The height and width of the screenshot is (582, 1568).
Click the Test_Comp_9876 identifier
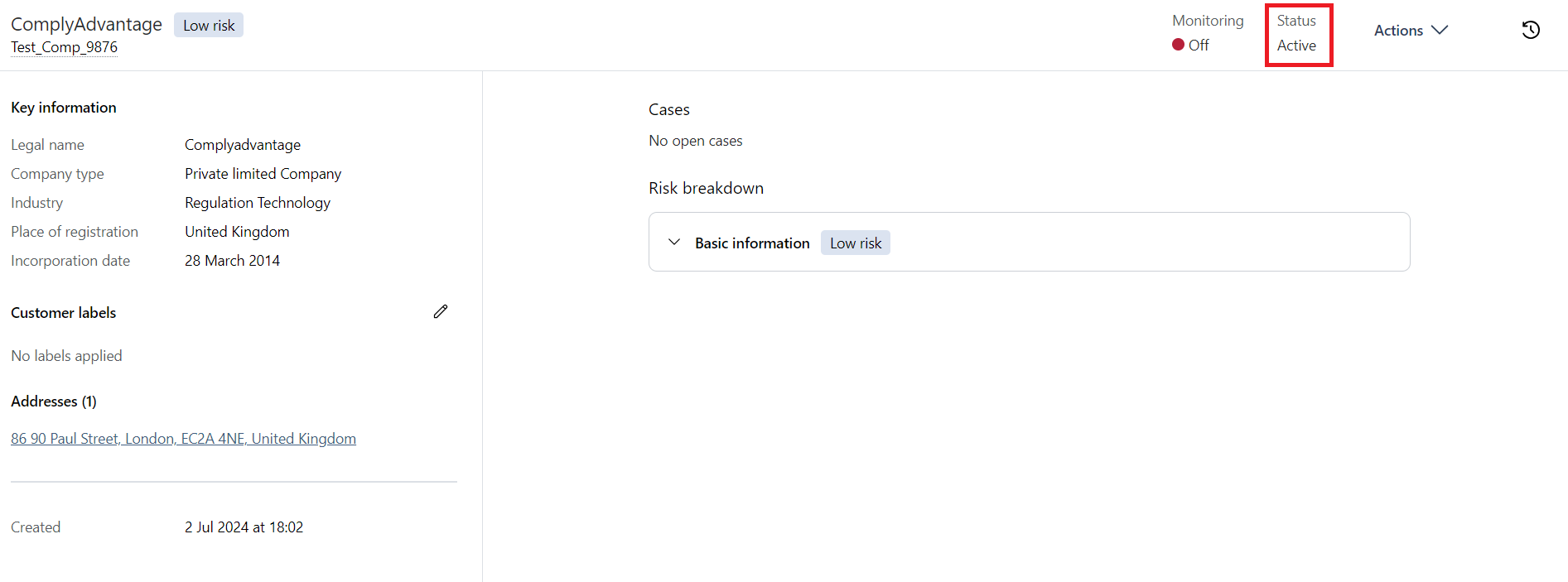coord(64,47)
